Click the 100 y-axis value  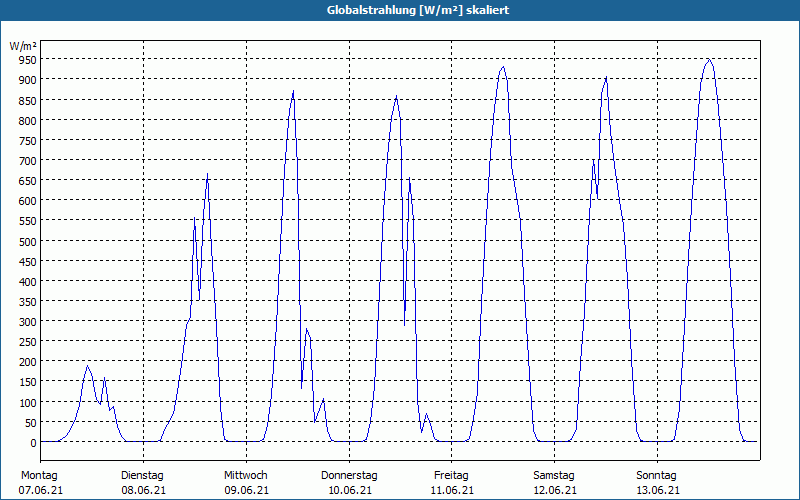click(x=27, y=403)
